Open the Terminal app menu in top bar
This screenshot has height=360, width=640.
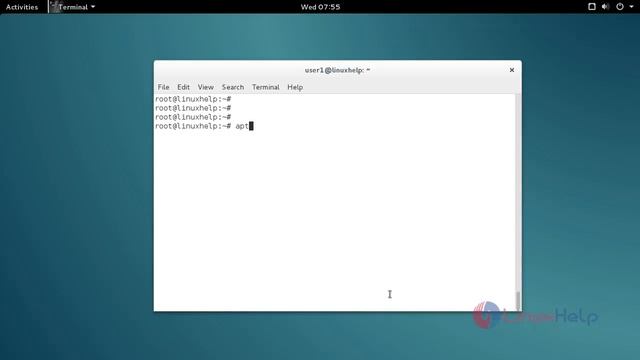(x=73, y=7)
